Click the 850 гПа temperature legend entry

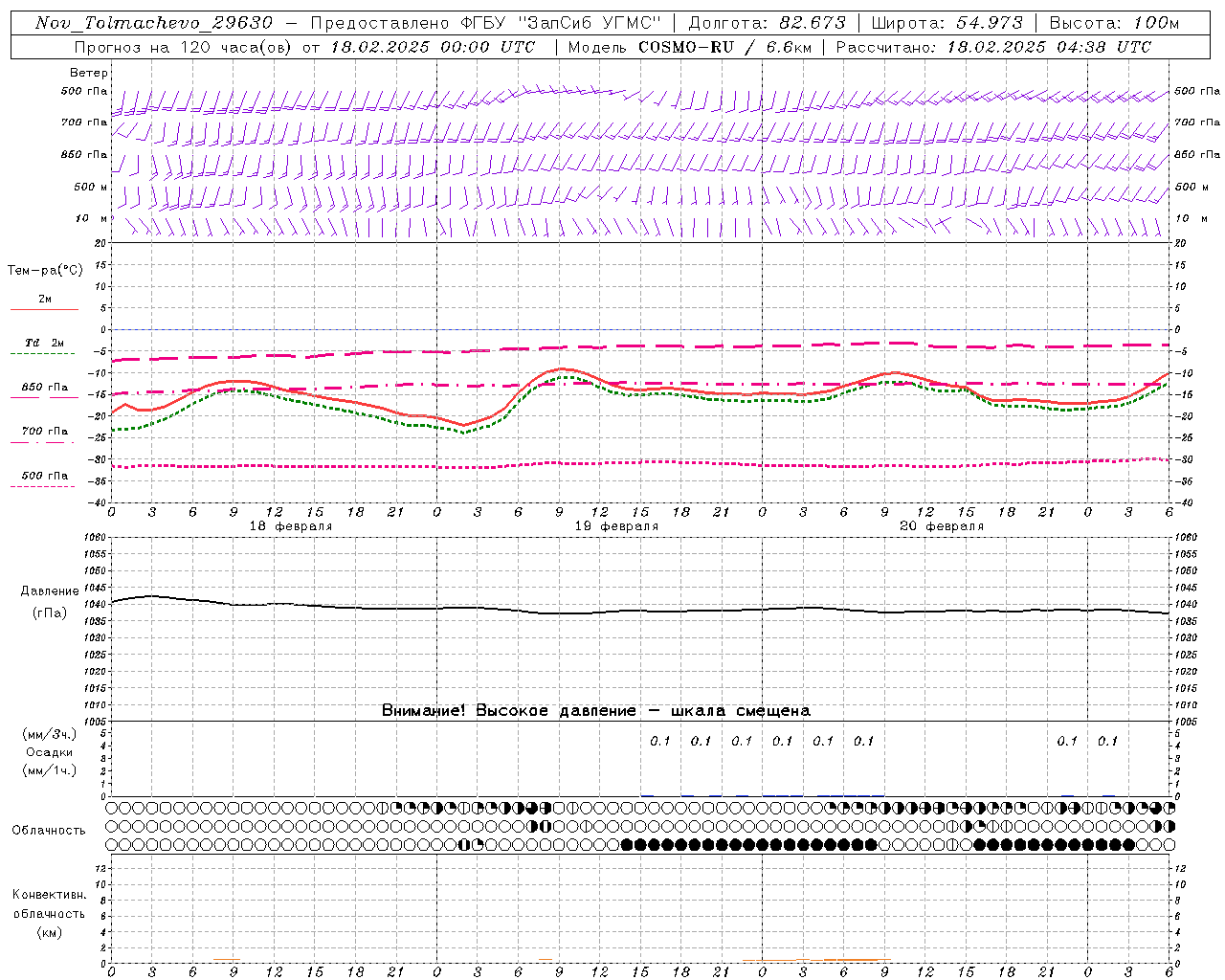tap(45, 388)
